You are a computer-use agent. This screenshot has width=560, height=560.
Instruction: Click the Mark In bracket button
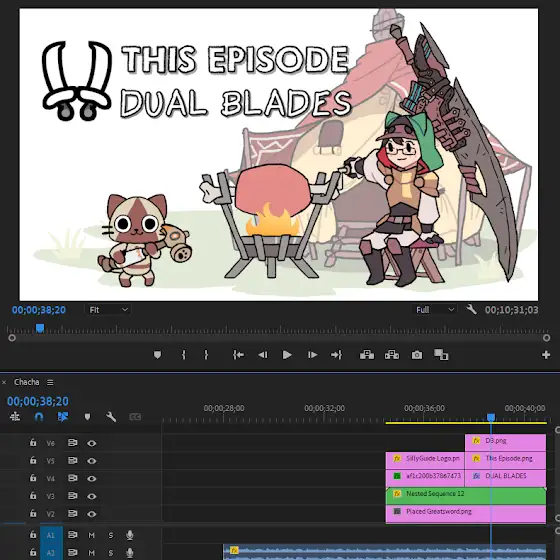[x=184, y=355]
